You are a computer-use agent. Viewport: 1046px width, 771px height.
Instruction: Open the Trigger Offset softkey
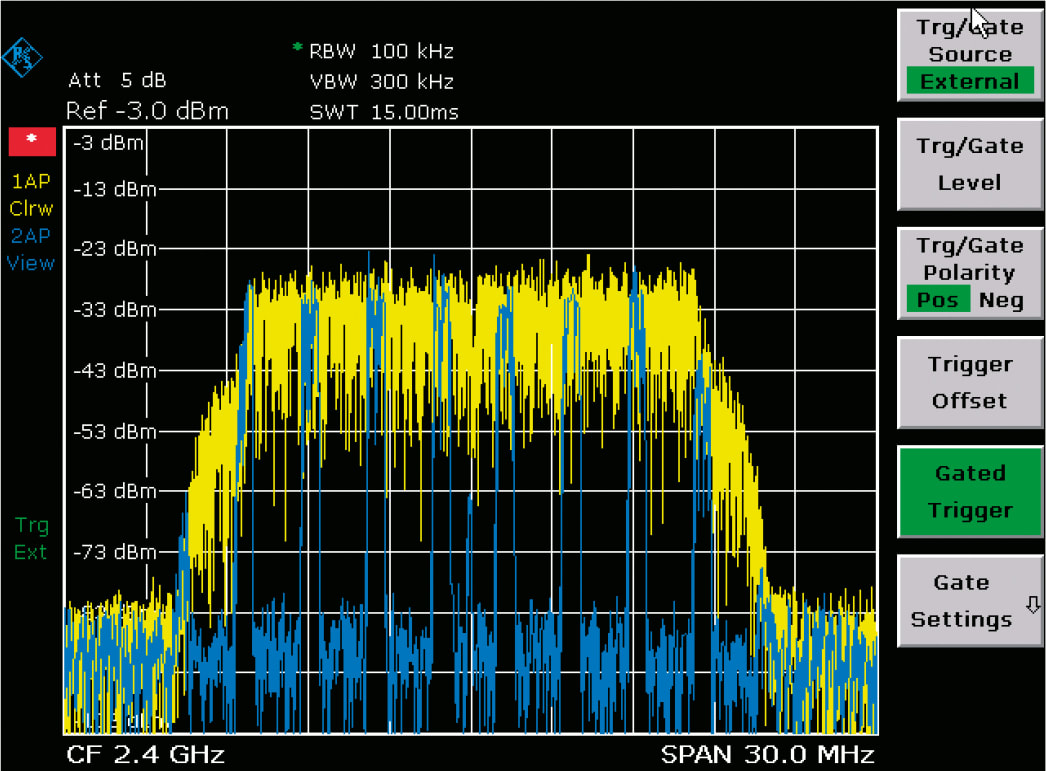coord(970,382)
